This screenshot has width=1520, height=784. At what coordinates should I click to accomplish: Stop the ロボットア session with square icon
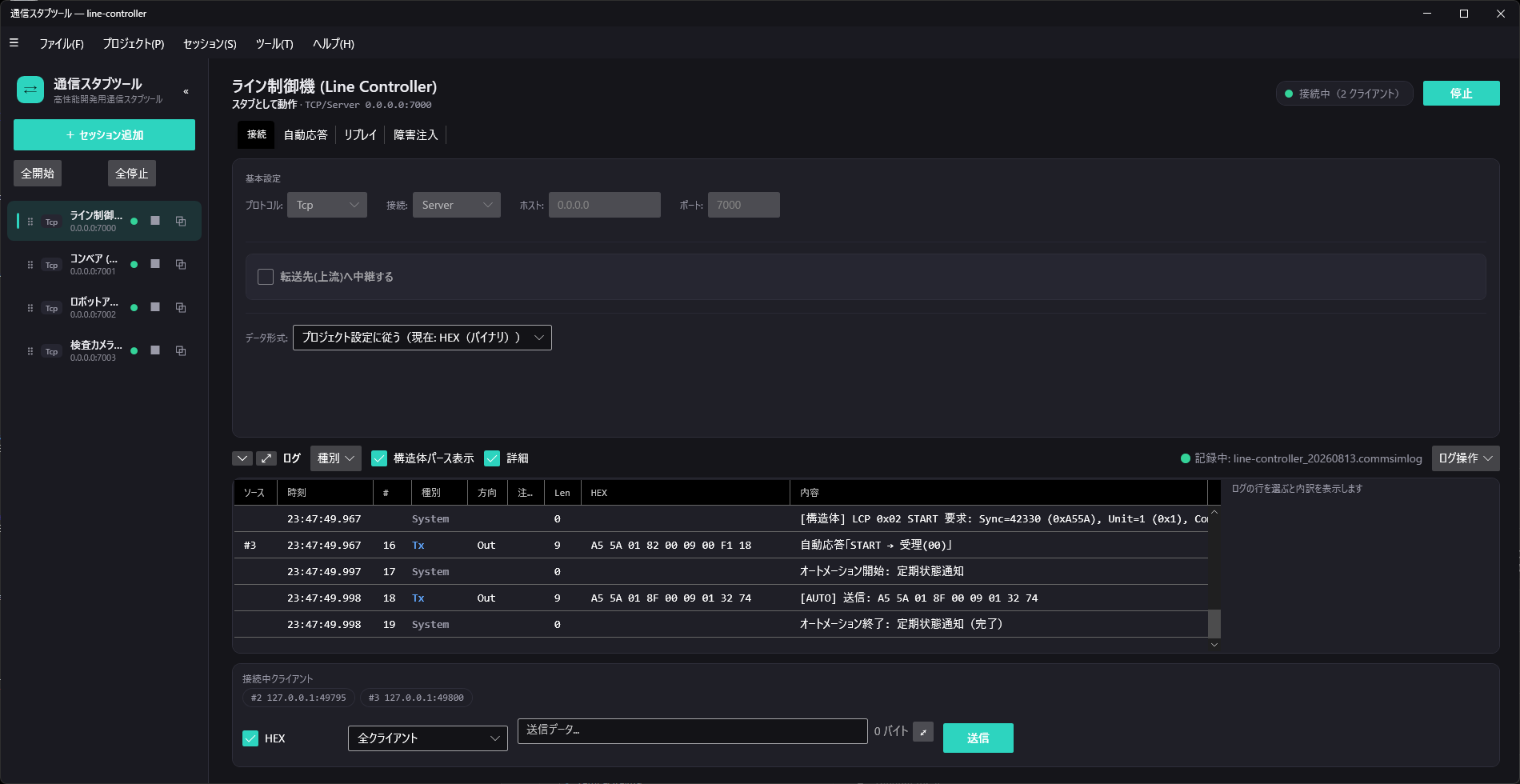(x=155, y=307)
